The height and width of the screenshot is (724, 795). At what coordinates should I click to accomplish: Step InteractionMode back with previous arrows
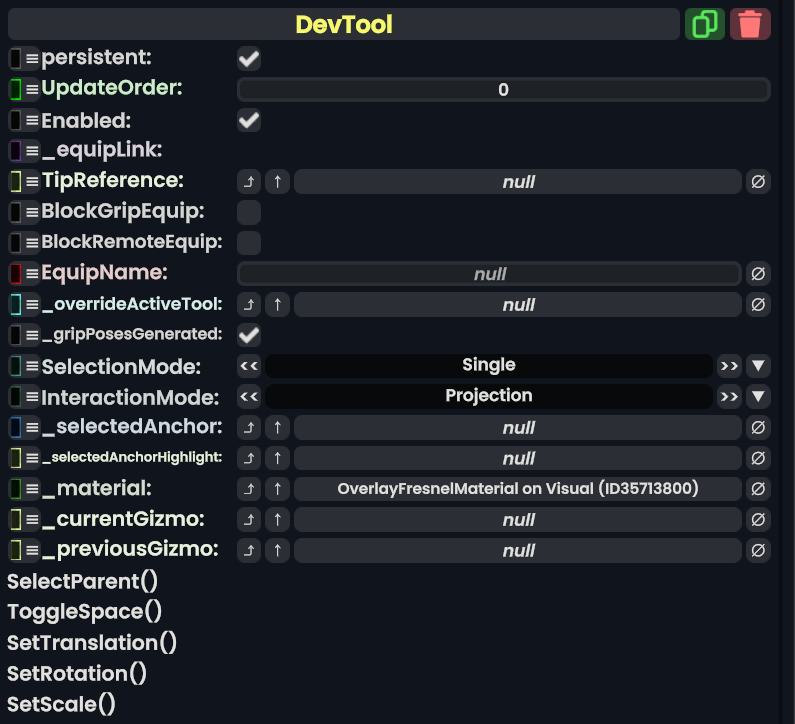click(x=249, y=397)
